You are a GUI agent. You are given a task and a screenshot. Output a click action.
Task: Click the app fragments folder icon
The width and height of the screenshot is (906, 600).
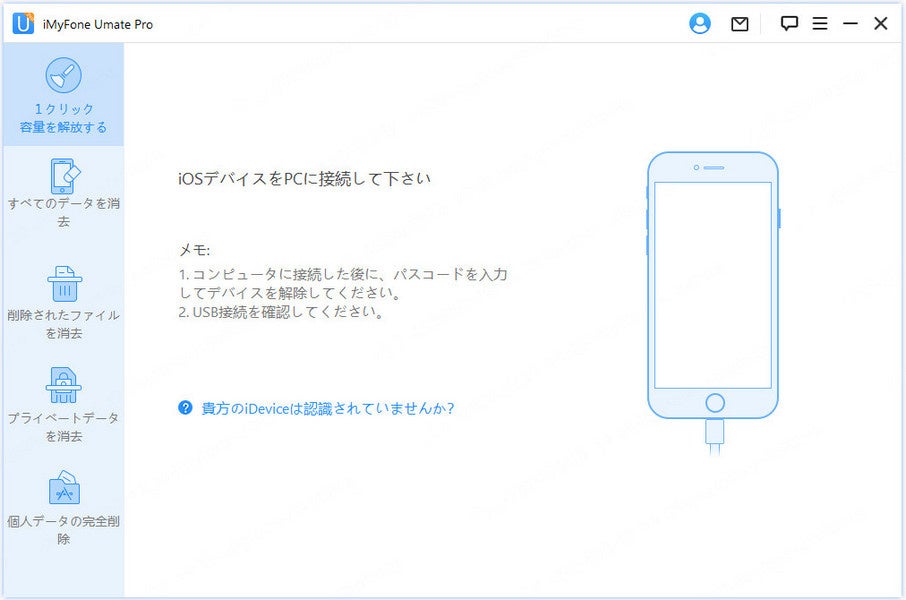click(x=64, y=487)
